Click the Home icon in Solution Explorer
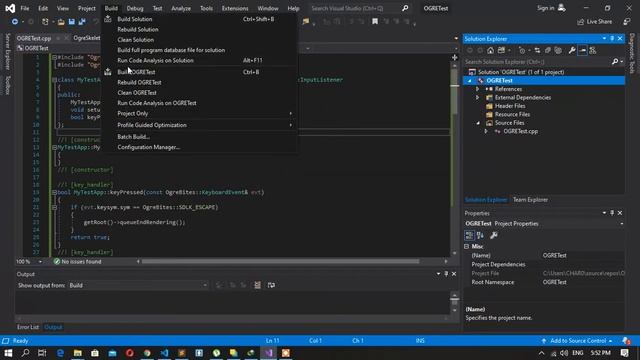640x360 pixels. click(490, 50)
